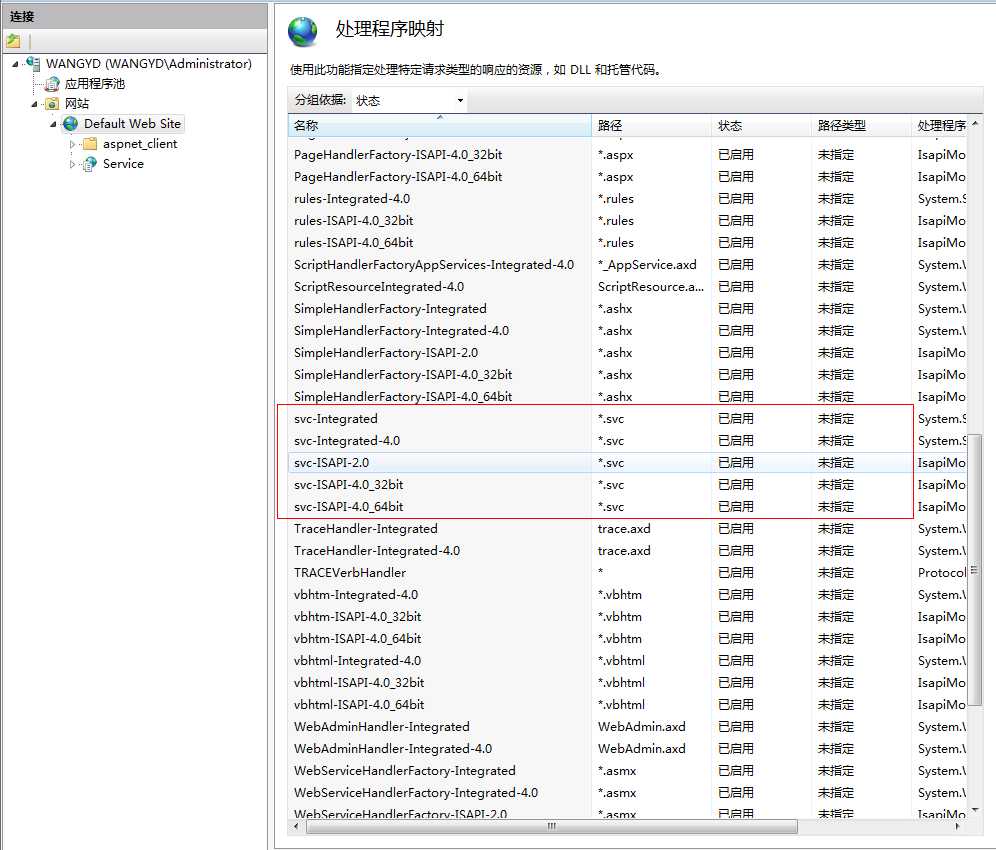
Task: Click the horizontal scrollbar thumb
Action: tap(551, 826)
